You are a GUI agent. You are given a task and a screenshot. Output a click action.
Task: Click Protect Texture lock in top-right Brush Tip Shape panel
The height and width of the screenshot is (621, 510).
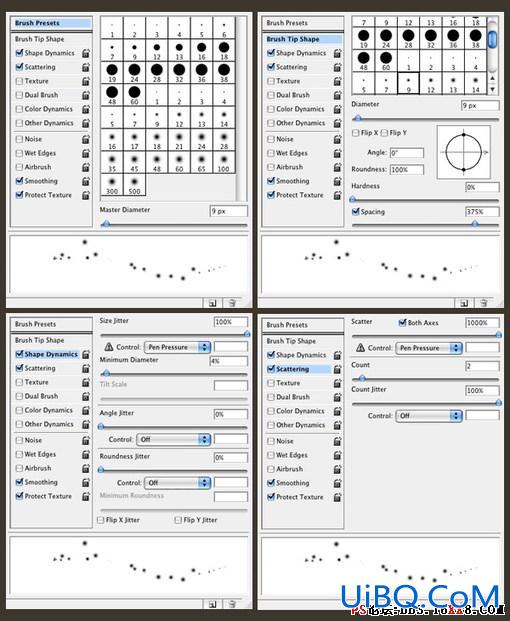tap(337, 195)
